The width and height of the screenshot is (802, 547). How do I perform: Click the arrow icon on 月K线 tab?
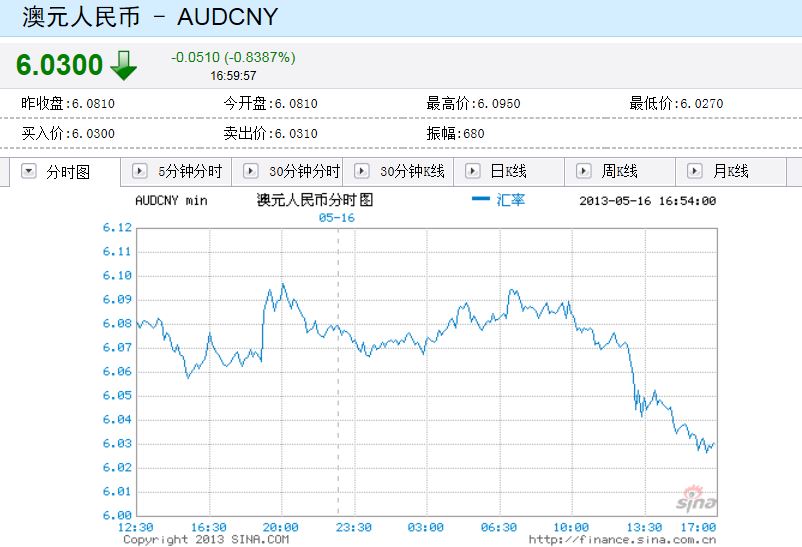click(694, 171)
